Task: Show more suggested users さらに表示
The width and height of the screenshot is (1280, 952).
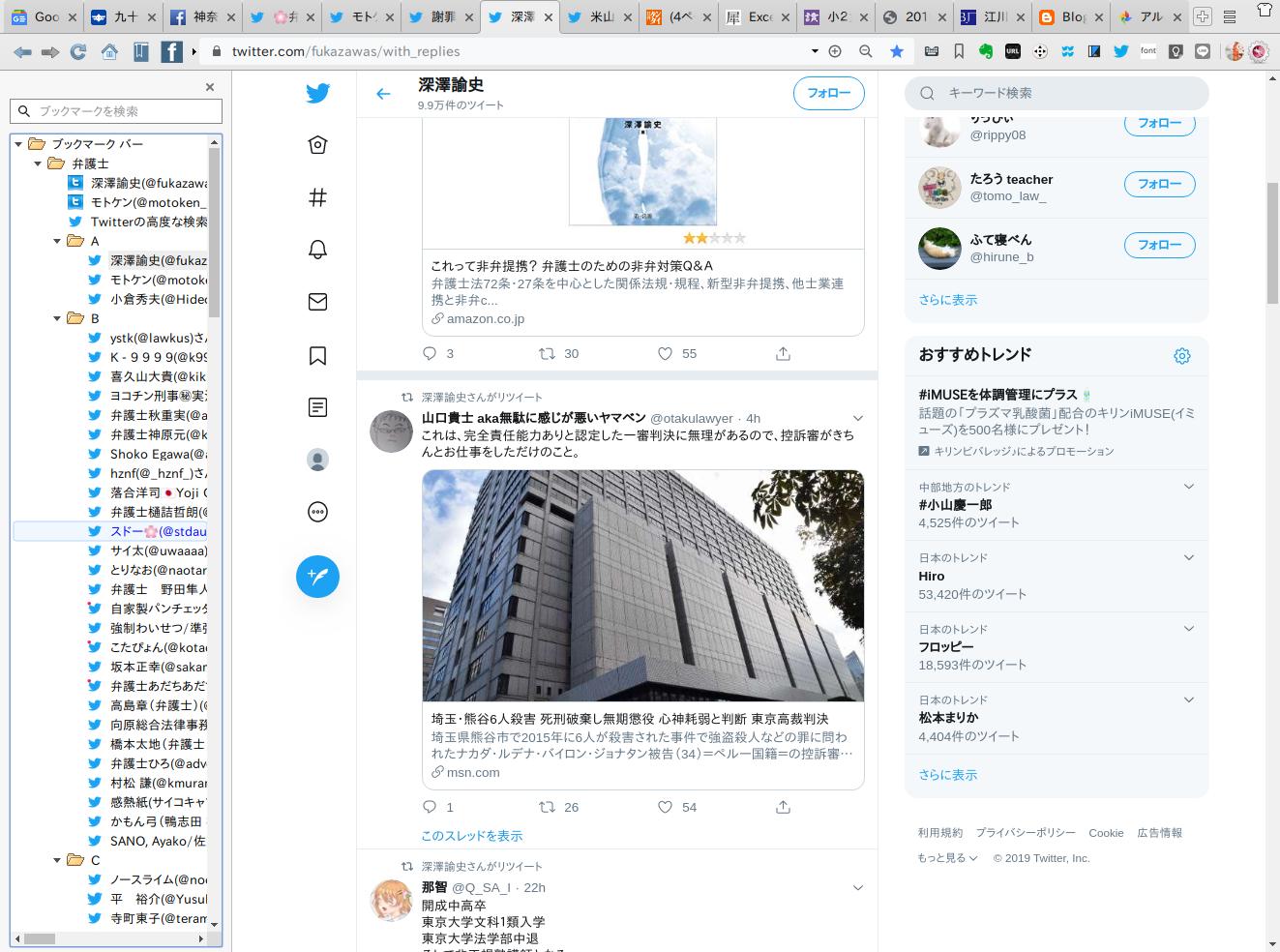Action: pos(947,300)
